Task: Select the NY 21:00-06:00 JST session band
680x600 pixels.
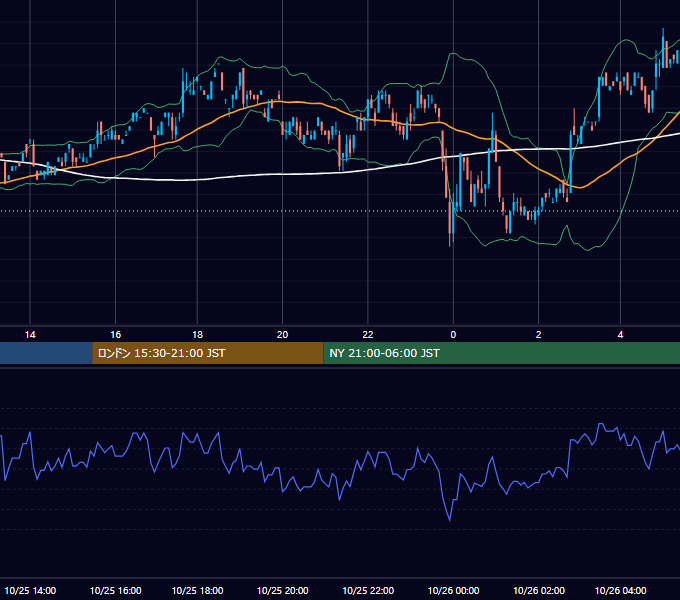Action: pyautogui.click(x=502, y=353)
